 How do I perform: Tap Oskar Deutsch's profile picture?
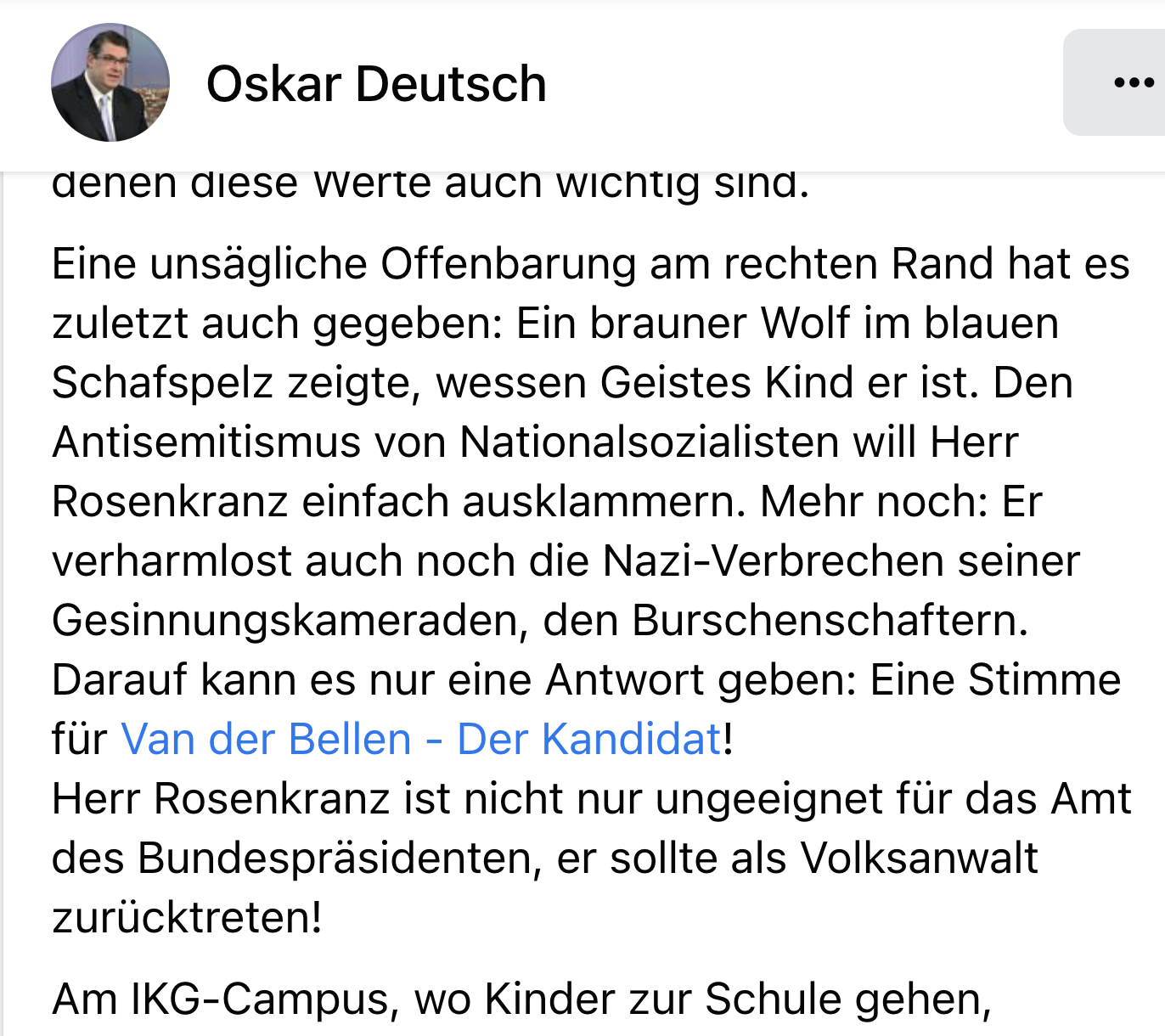[110, 82]
